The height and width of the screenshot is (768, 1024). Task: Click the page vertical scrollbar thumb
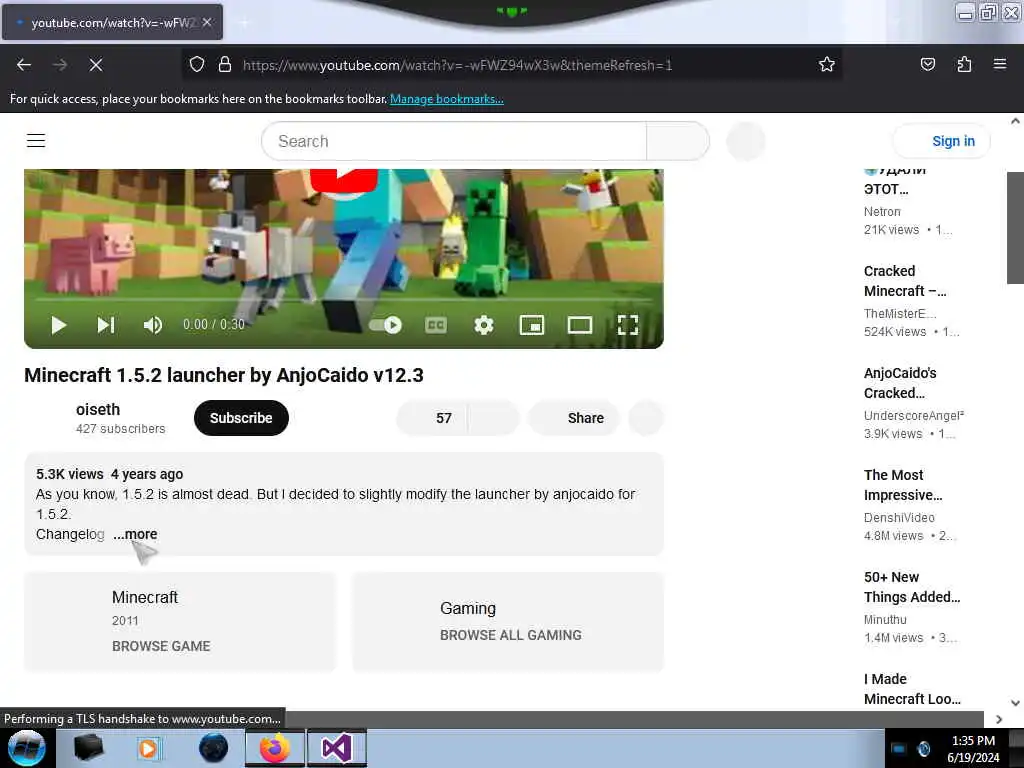pos(1015,227)
